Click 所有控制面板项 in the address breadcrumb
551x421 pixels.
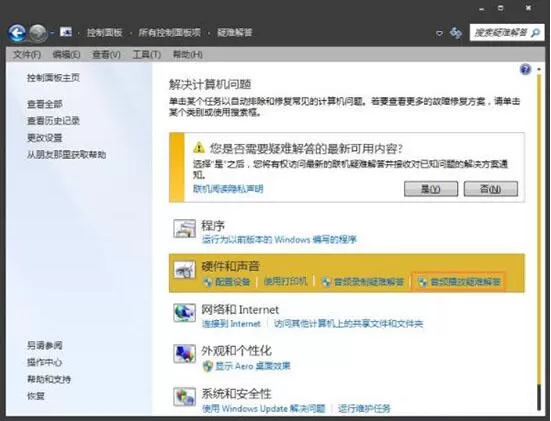click(169, 33)
